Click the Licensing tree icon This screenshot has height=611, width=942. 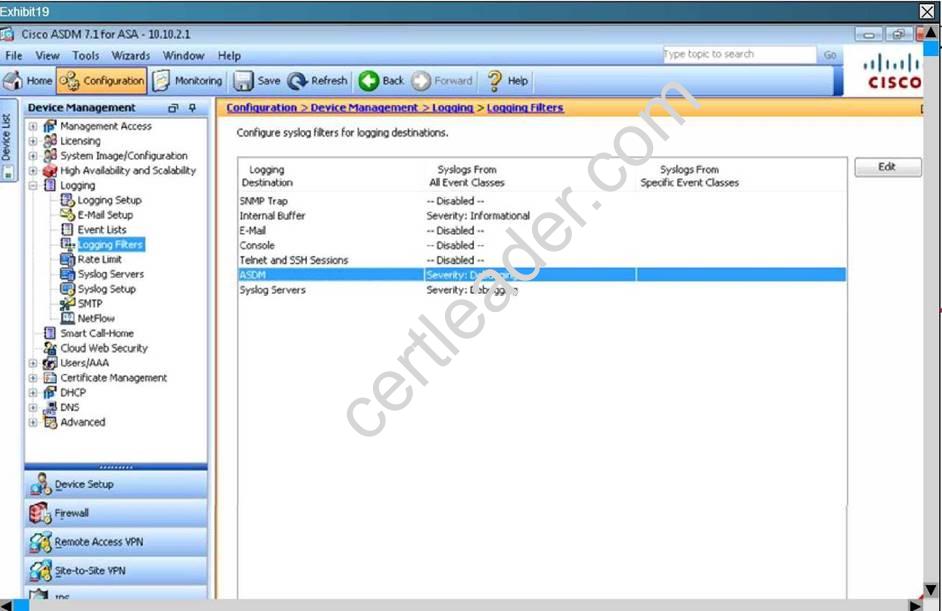(50, 141)
